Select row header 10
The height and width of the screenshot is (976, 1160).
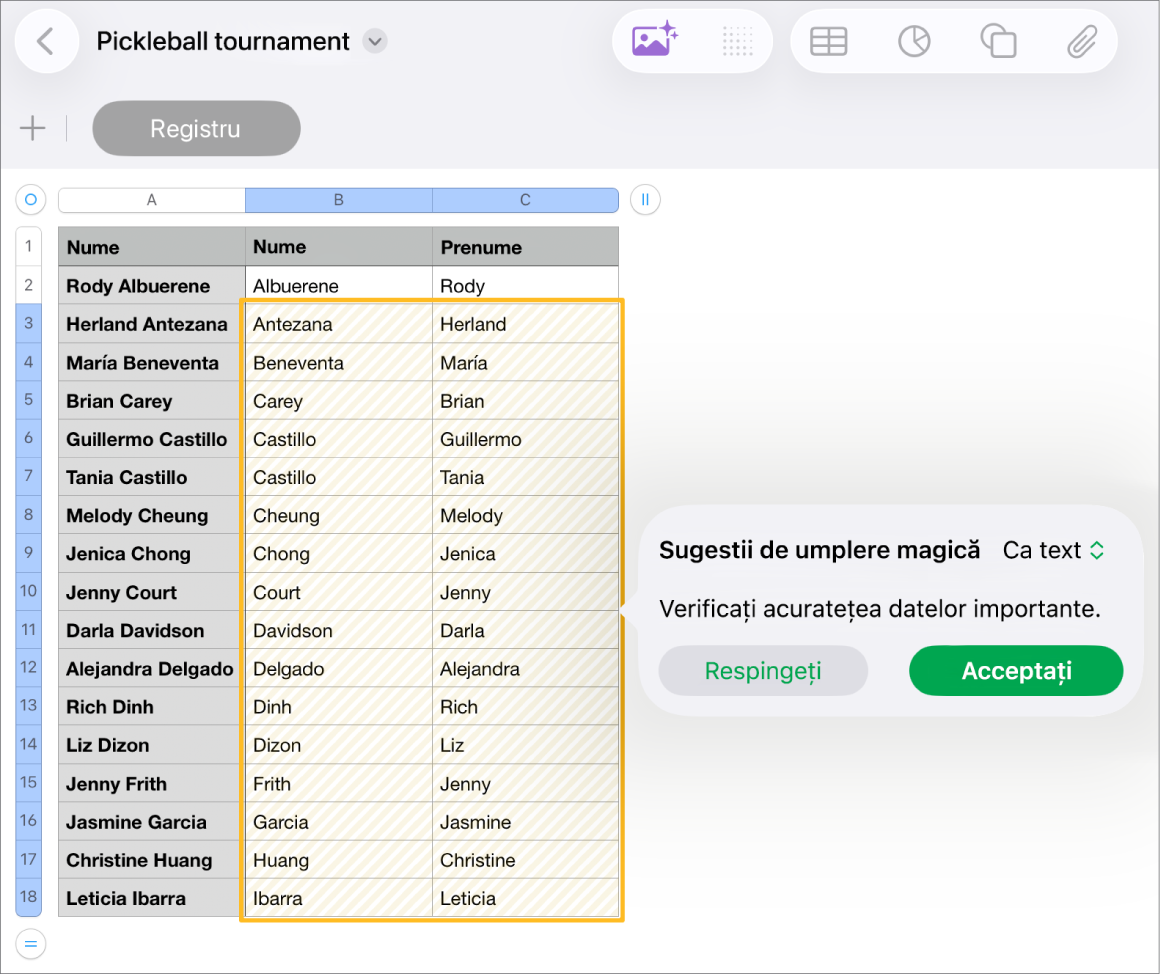point(29,591)
